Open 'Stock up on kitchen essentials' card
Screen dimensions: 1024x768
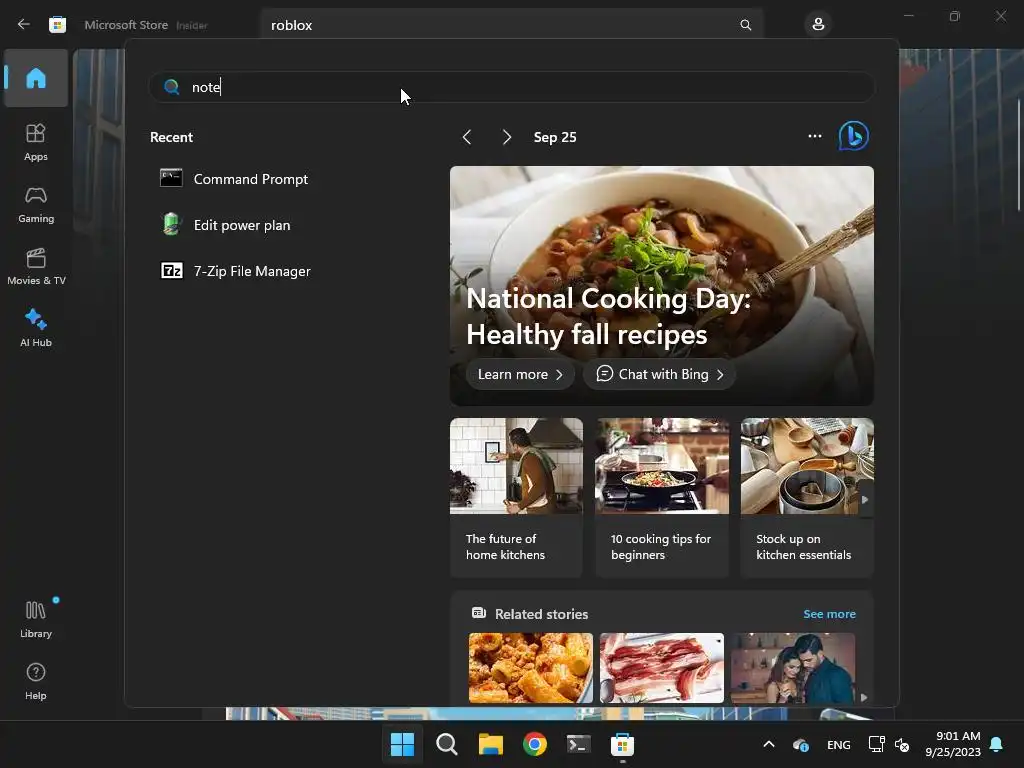pyautogui.click(x=807, y=498)
